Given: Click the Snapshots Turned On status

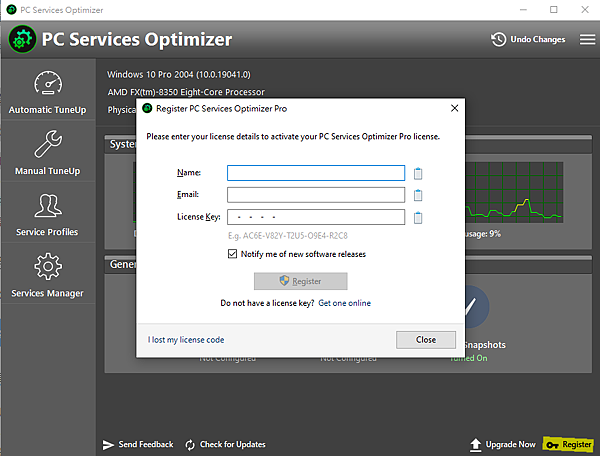Looking at the screenshot, I should (470, 358).
